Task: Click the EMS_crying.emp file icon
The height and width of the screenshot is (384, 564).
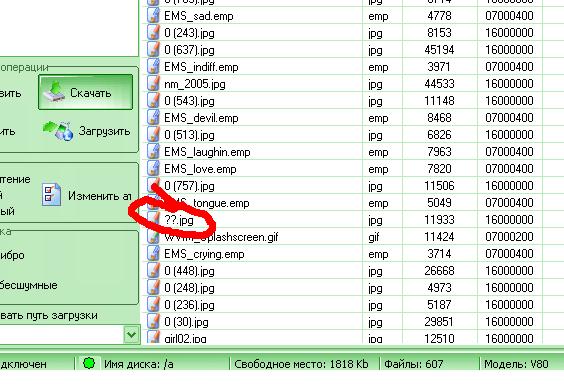Action: (x=154, y=254)
